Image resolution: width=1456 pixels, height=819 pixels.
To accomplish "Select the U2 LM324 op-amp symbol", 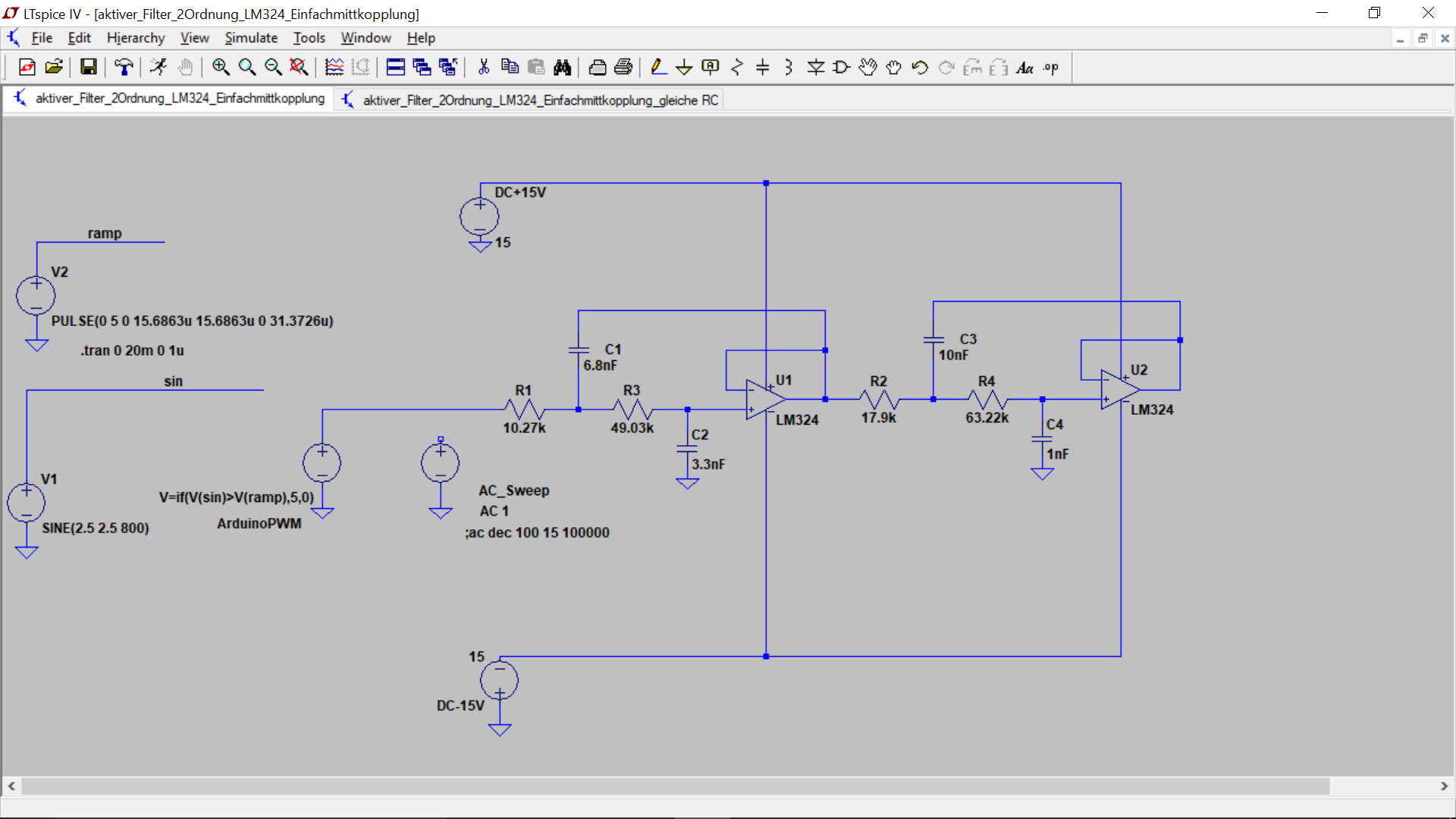I will pyautogui.click(x=1120, y=389).
